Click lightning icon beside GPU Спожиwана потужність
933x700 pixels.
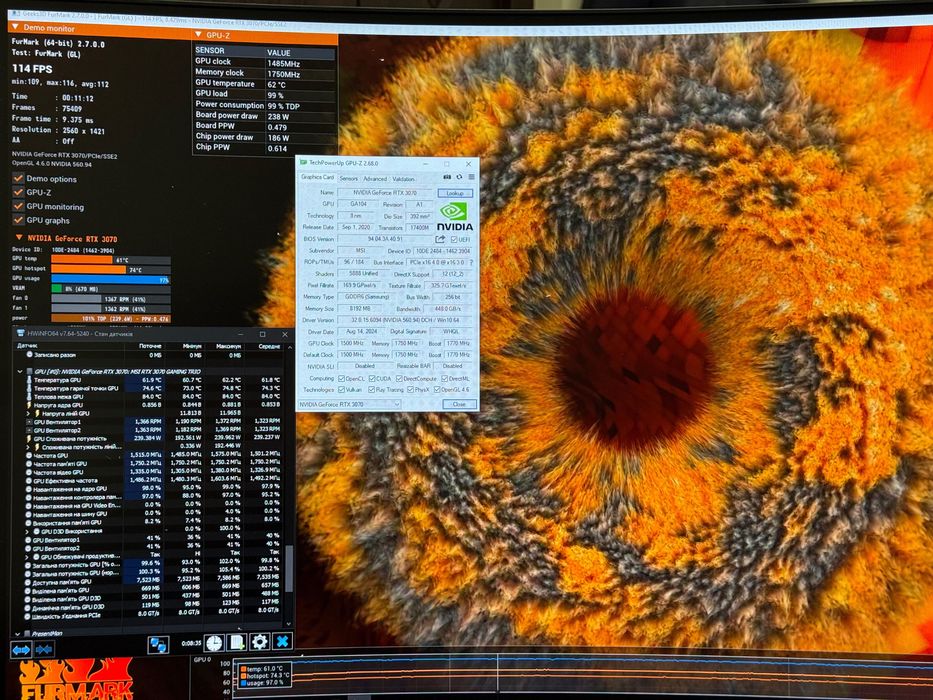[x=29, y=439]
